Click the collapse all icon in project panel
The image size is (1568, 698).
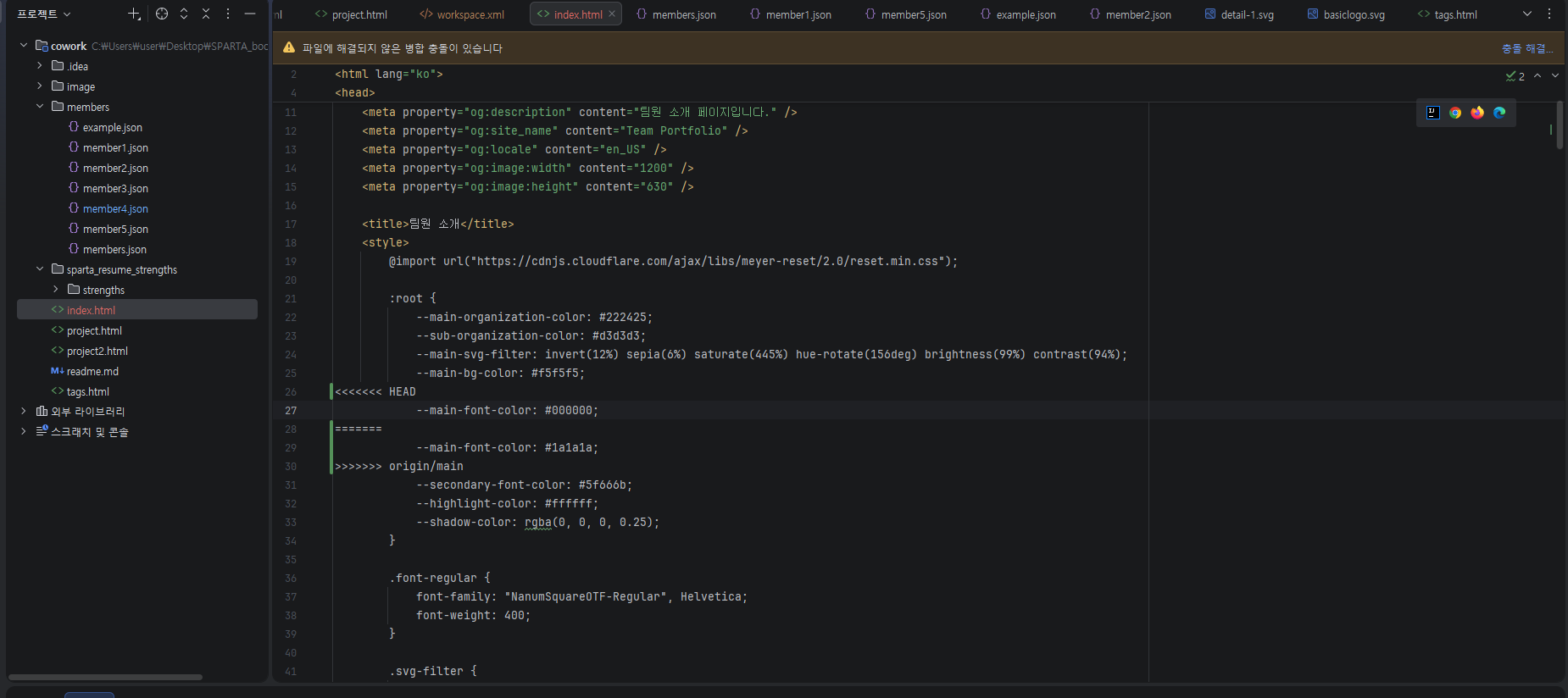click(x=206, y=14)
